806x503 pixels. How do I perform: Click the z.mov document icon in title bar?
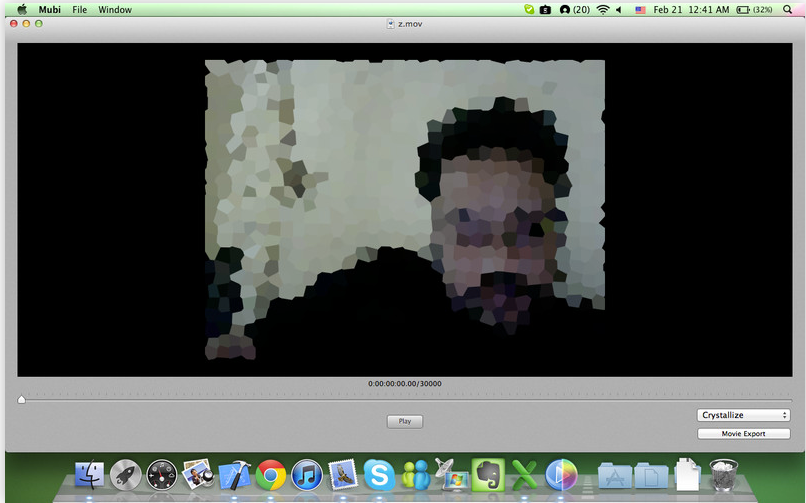[390, 24]
